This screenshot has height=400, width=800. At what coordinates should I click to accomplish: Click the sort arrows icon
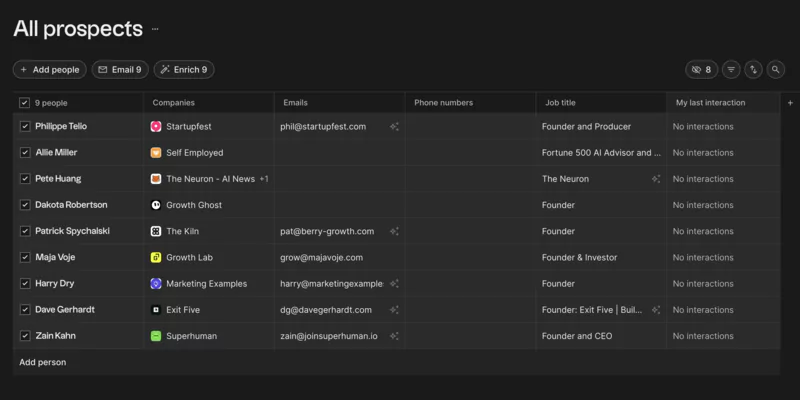[754, 69]
